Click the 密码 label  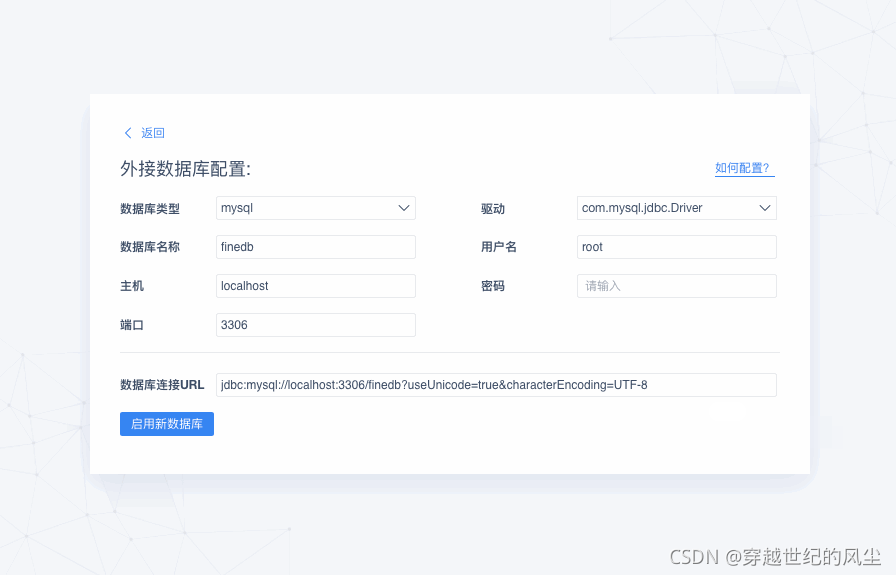493,286
